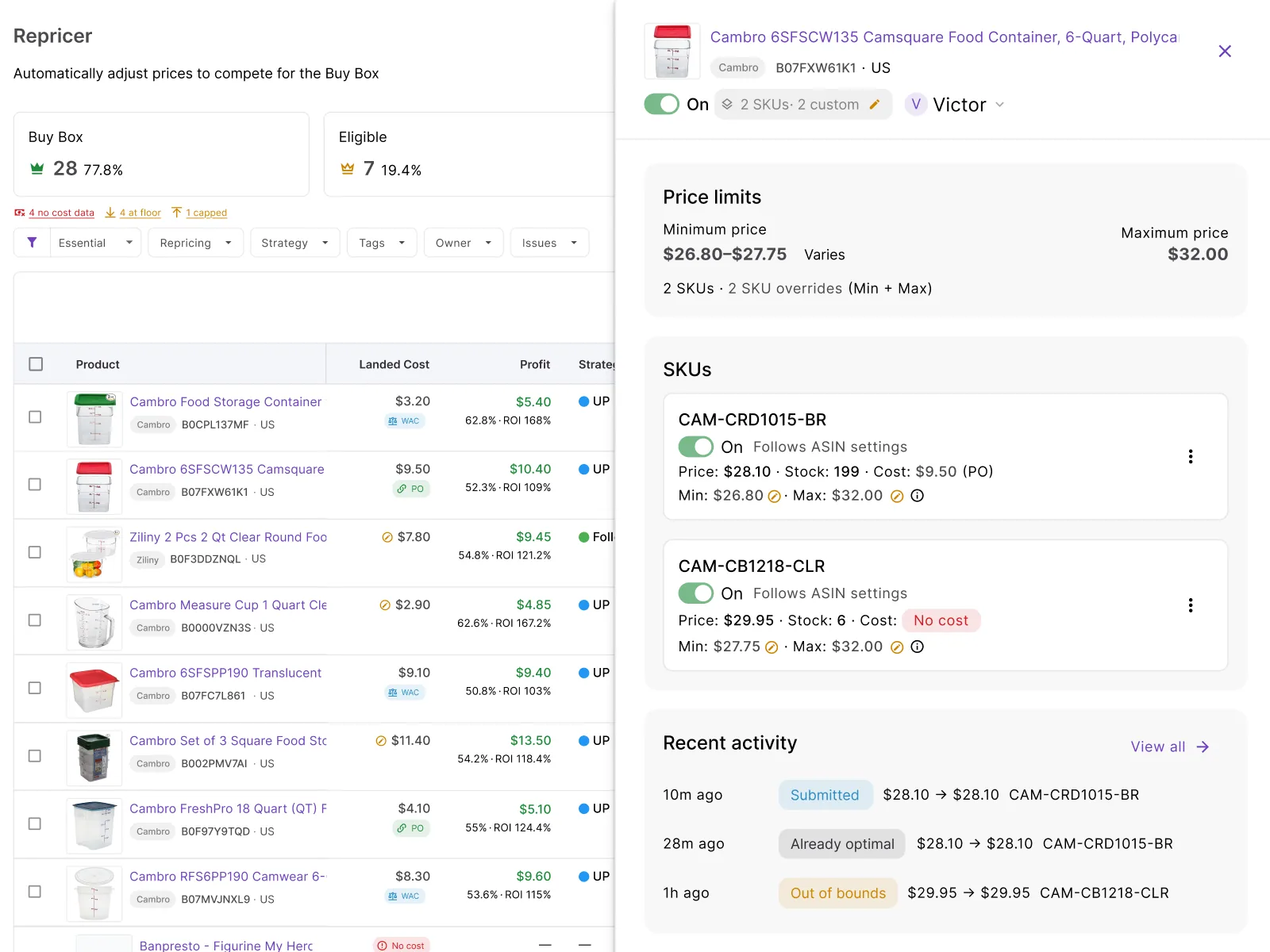Open the Owner filter dropdown

pyautogui.click(x=464, y=243)
